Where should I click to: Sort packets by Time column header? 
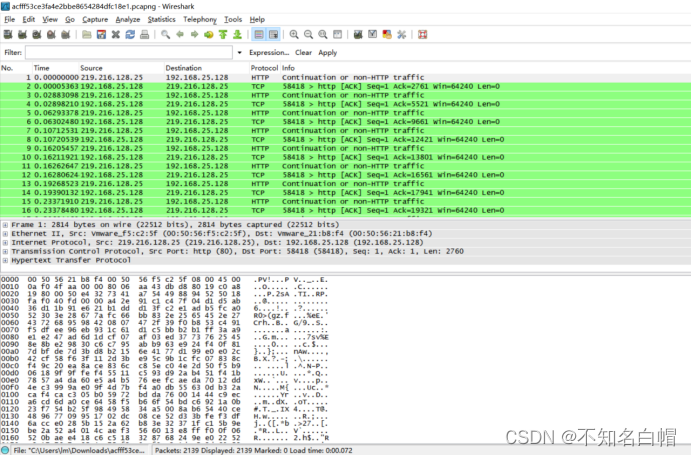pyautogui.click(x=56, y=68)
